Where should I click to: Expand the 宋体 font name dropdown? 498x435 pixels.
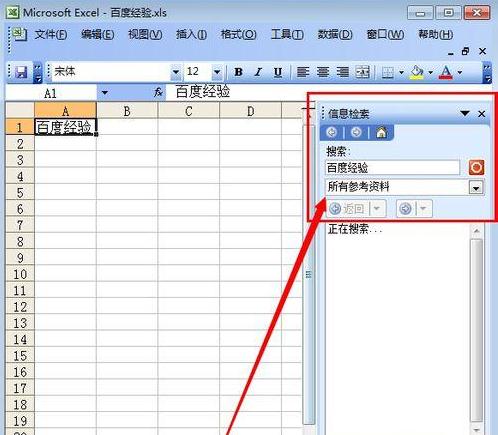point(176,72)
